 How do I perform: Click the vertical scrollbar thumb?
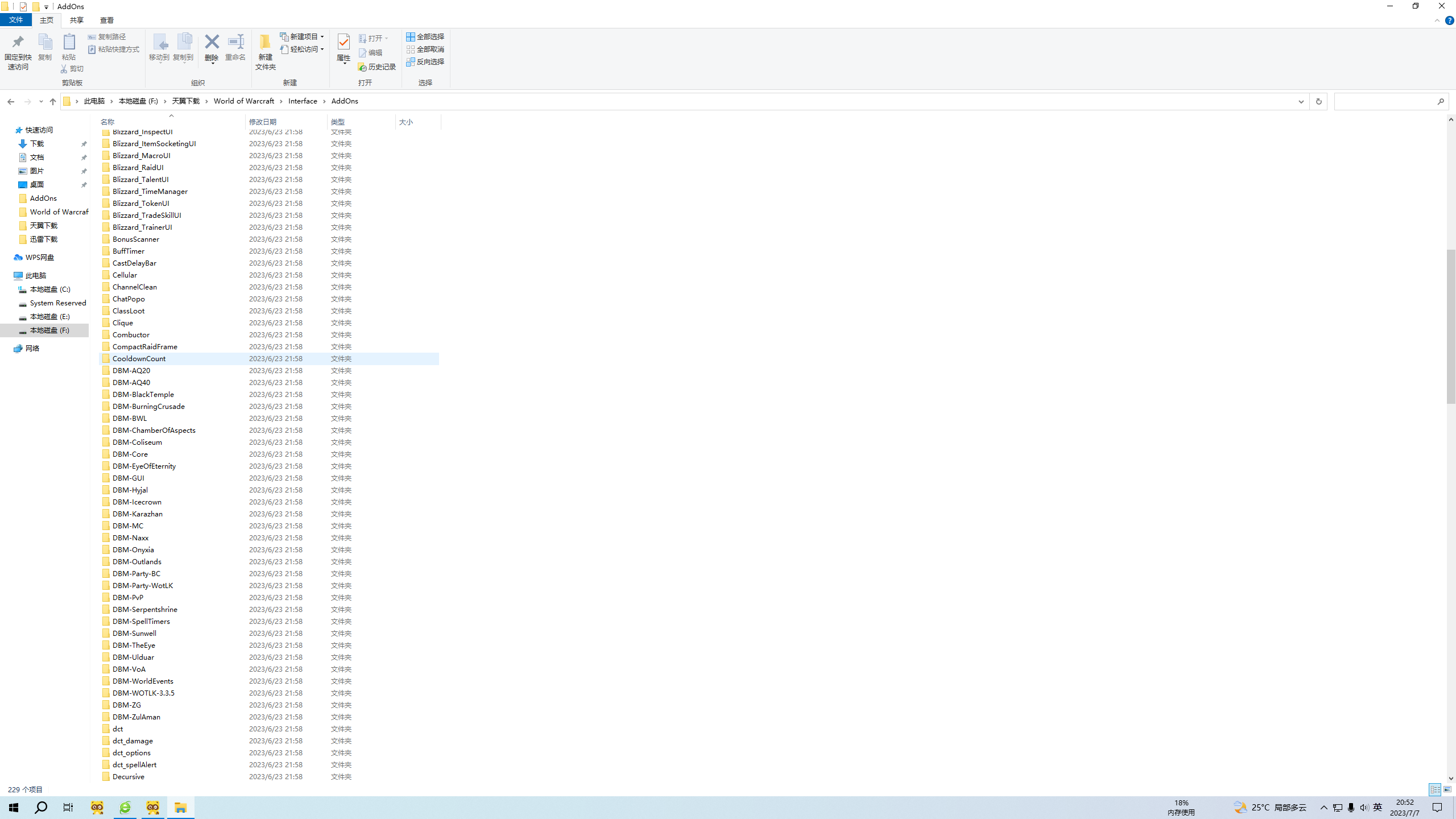click(1451, 325)
